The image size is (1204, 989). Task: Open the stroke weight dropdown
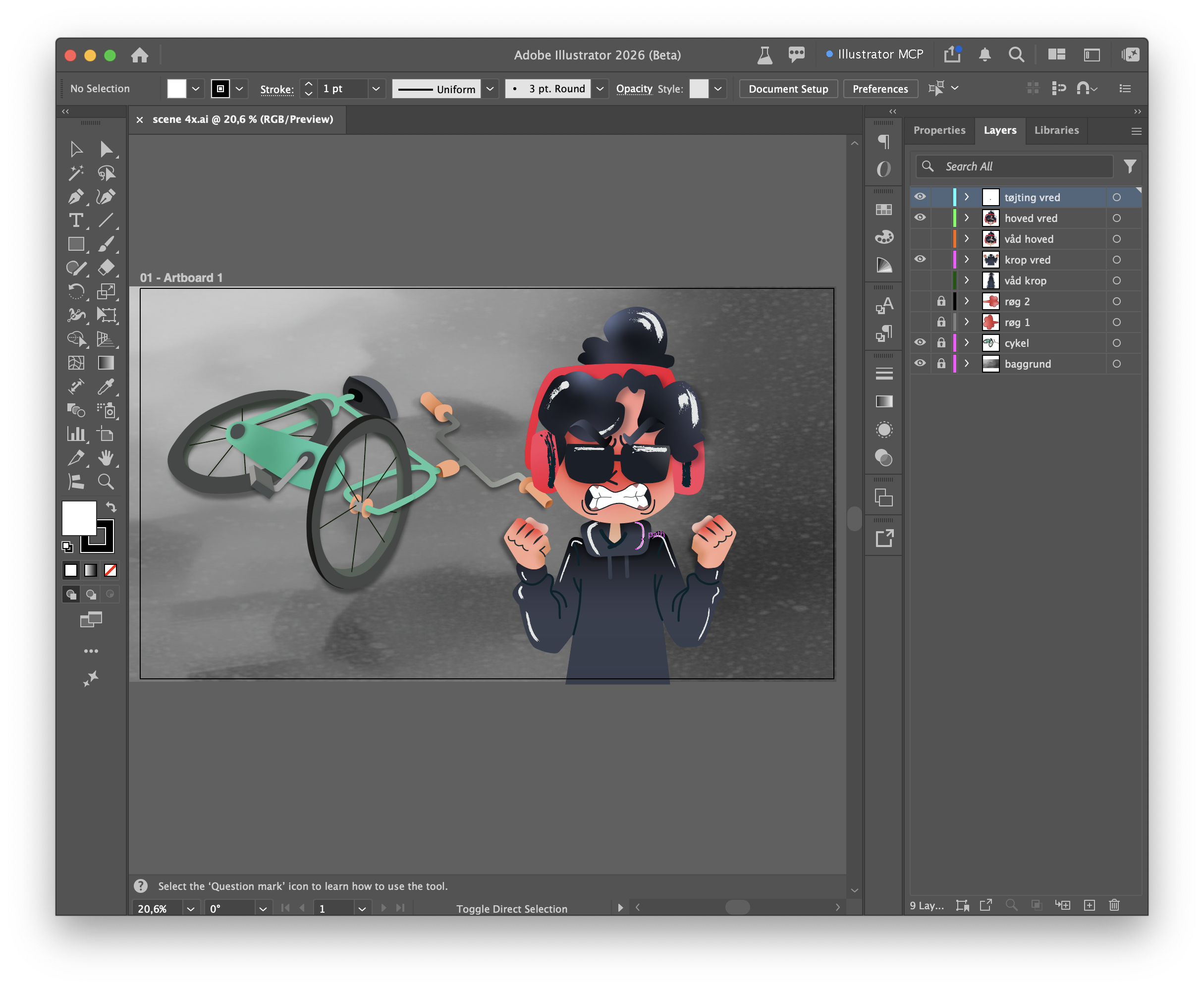(376, 89)
